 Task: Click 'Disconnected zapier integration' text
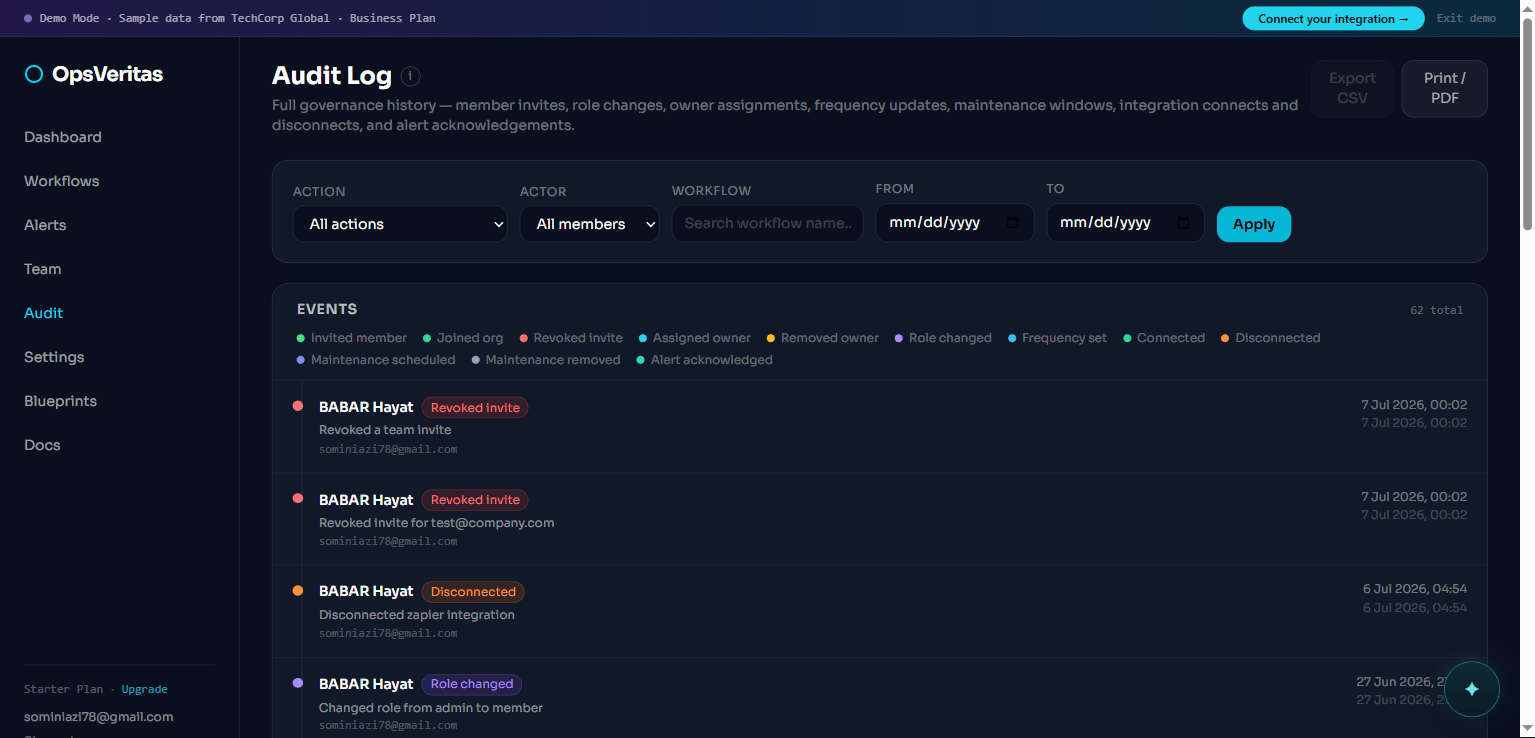click(x=417, y=614)
